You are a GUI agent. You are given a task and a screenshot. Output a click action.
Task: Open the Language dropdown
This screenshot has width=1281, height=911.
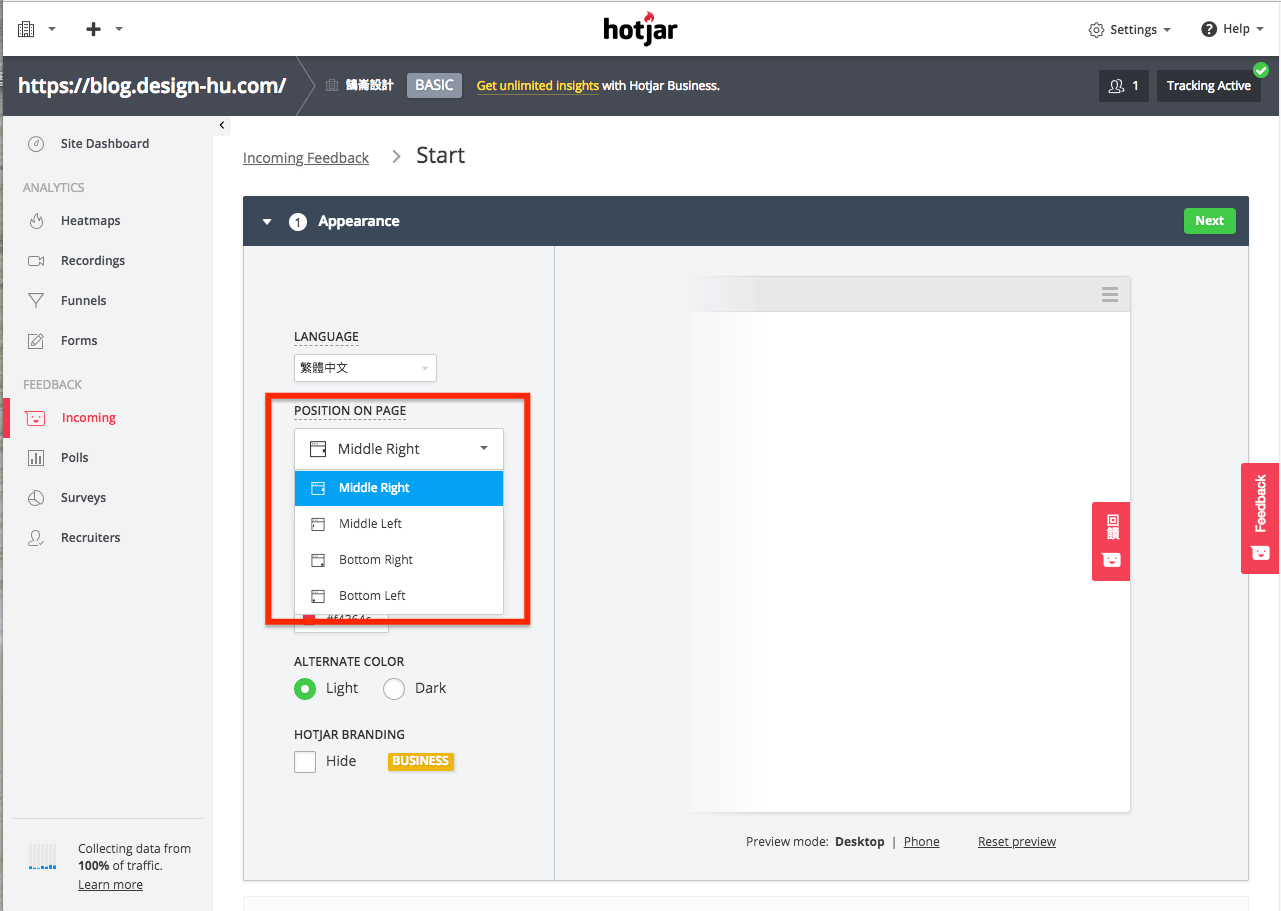pos(365,368)
